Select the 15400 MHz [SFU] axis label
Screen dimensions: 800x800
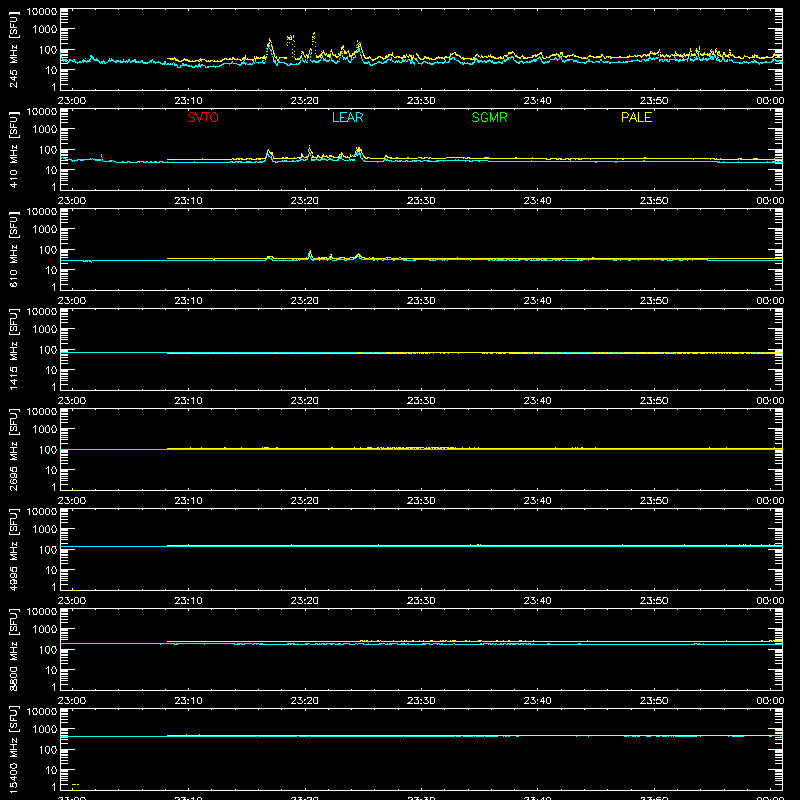click(x=14, y=749)
